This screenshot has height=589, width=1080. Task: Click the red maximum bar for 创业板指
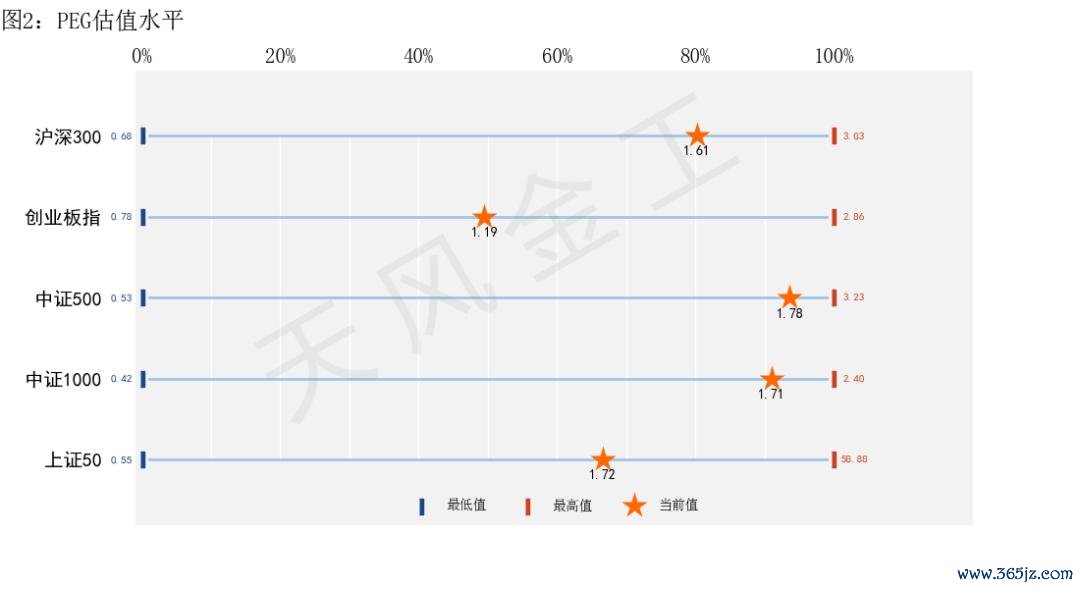(834, 217)
